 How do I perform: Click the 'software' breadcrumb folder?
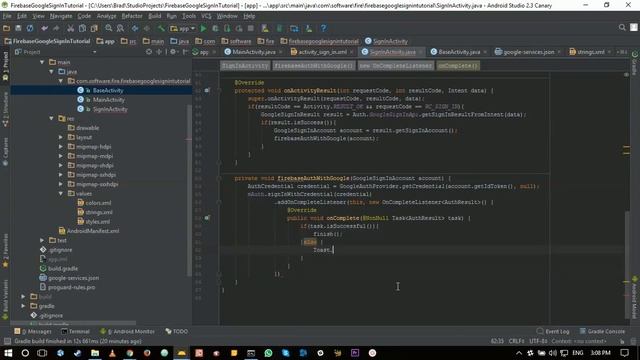[x=236, y=41]
